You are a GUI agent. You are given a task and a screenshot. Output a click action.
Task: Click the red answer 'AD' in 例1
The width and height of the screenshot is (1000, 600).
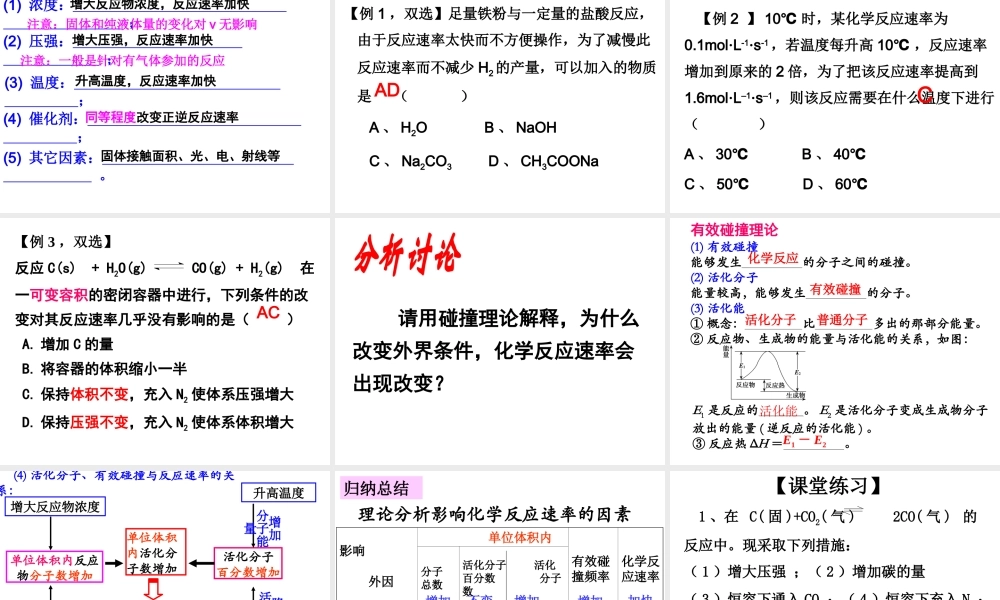386,91
